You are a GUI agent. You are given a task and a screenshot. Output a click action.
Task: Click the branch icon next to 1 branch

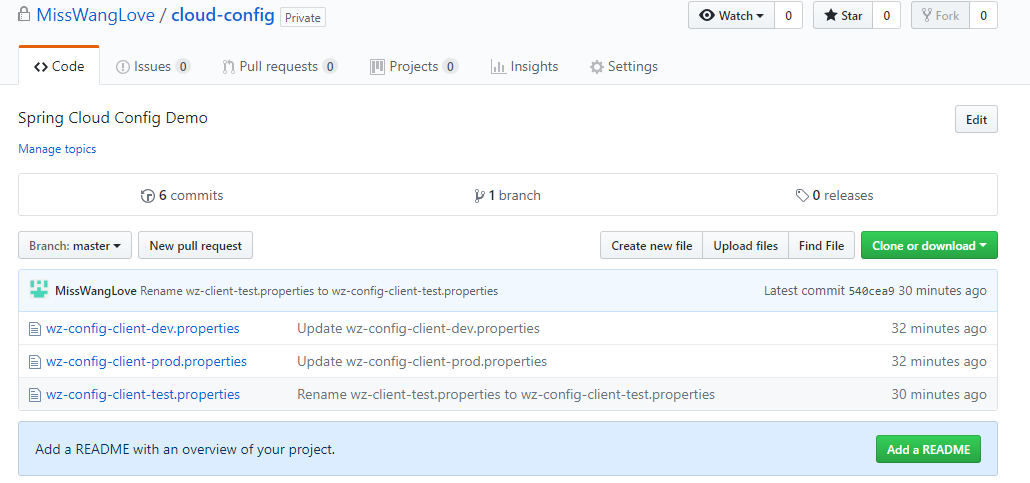[x=479, y=196]
